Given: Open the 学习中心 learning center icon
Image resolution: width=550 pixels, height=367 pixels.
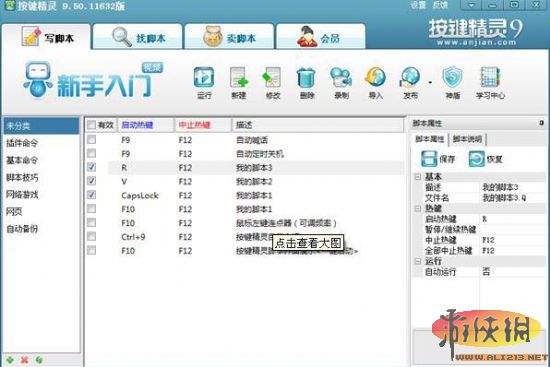Looking at the screenshot, I should [490, 78].
